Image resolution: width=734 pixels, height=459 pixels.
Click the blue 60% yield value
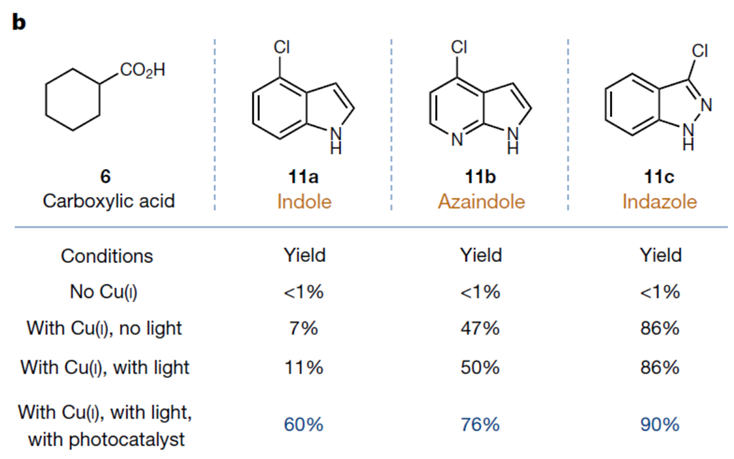coord(303,425)
